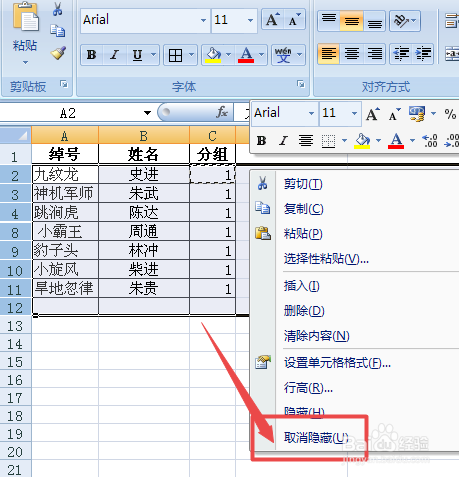Open the Underline style dropdown arrow
The image size is (459, 477).
(x=153, y=55)
